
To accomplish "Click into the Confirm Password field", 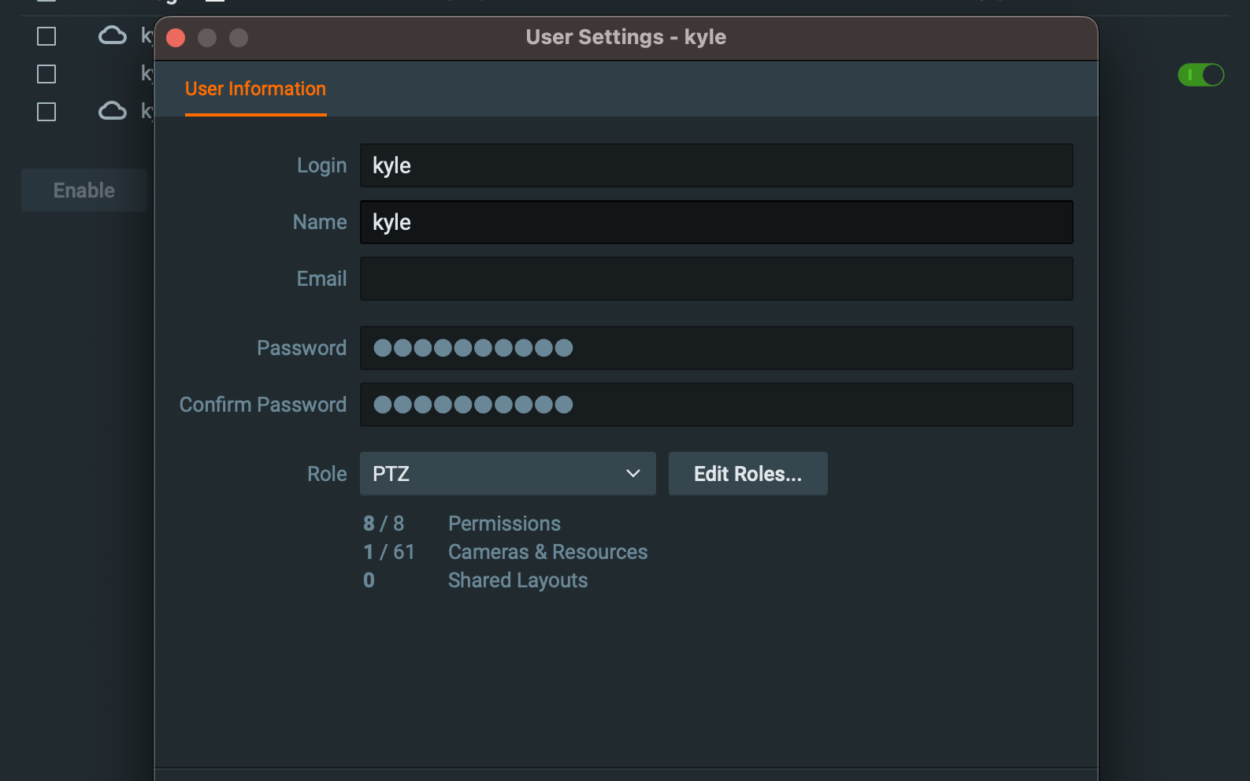I will point(716,405).
